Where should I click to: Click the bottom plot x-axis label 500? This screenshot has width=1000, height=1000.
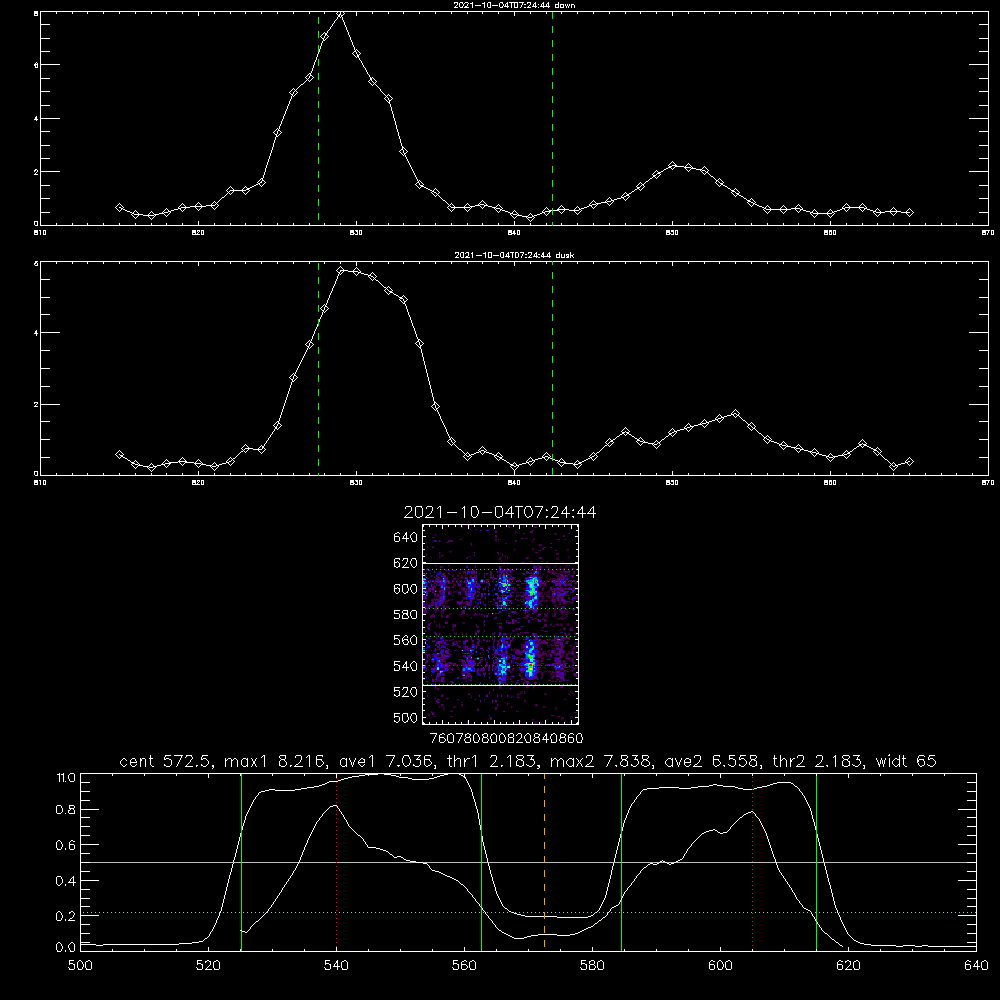pyautogui.click(x=80, y=966)
